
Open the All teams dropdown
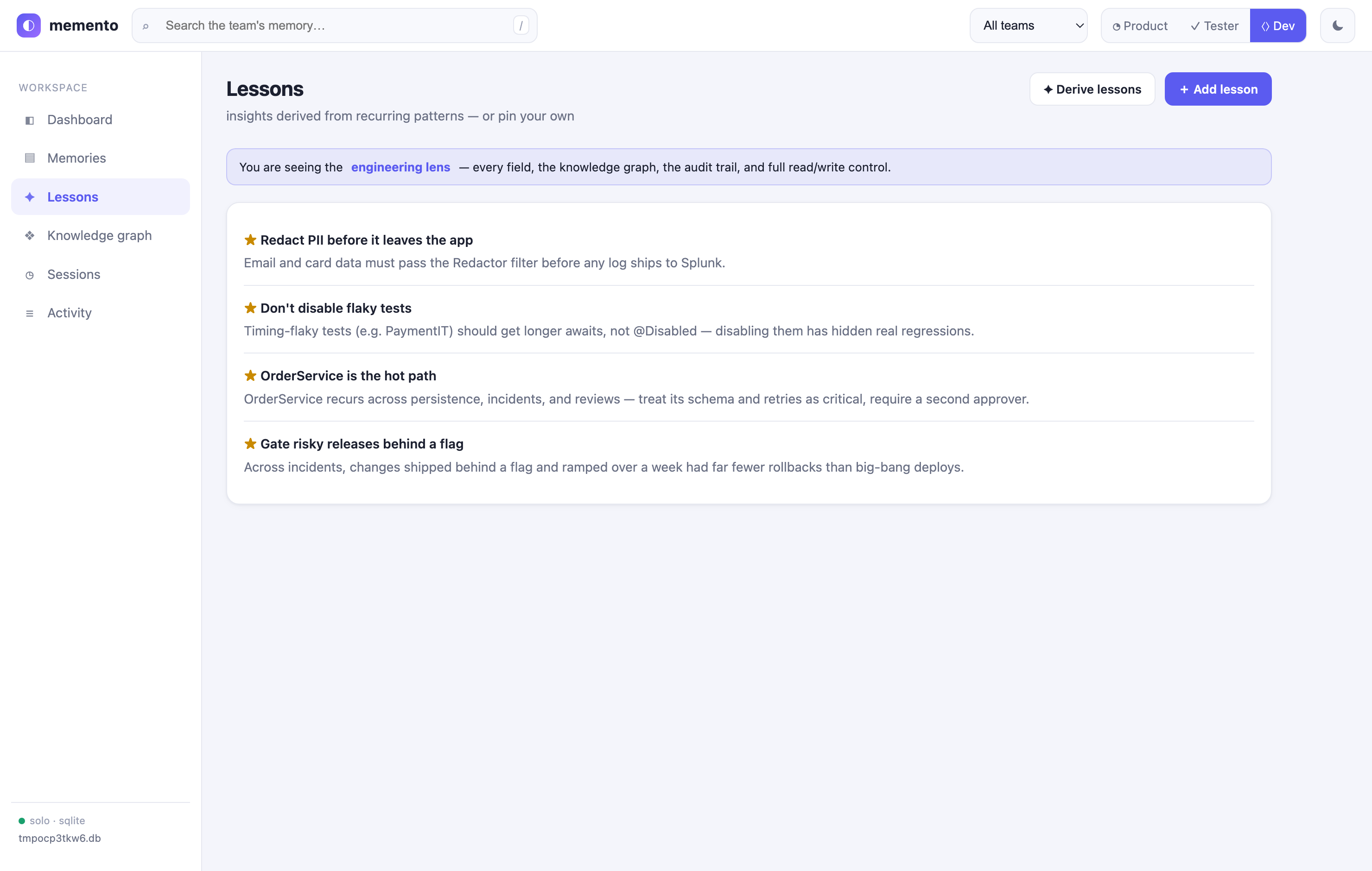1029,25
